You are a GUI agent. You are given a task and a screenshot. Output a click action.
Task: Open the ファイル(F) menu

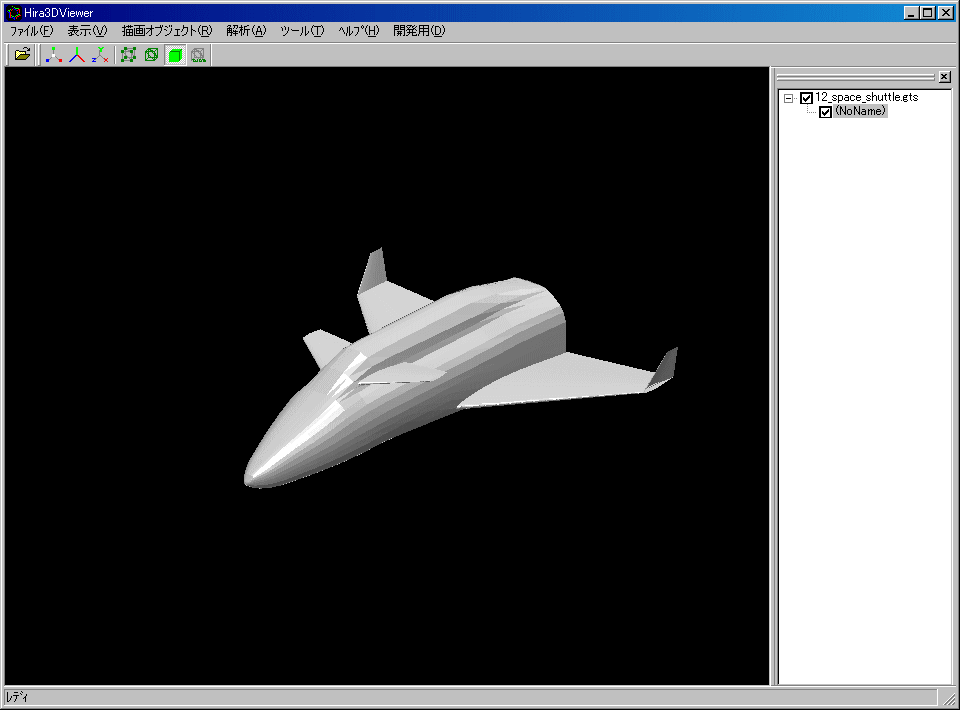pyautogui.click(x=31, y=31)
